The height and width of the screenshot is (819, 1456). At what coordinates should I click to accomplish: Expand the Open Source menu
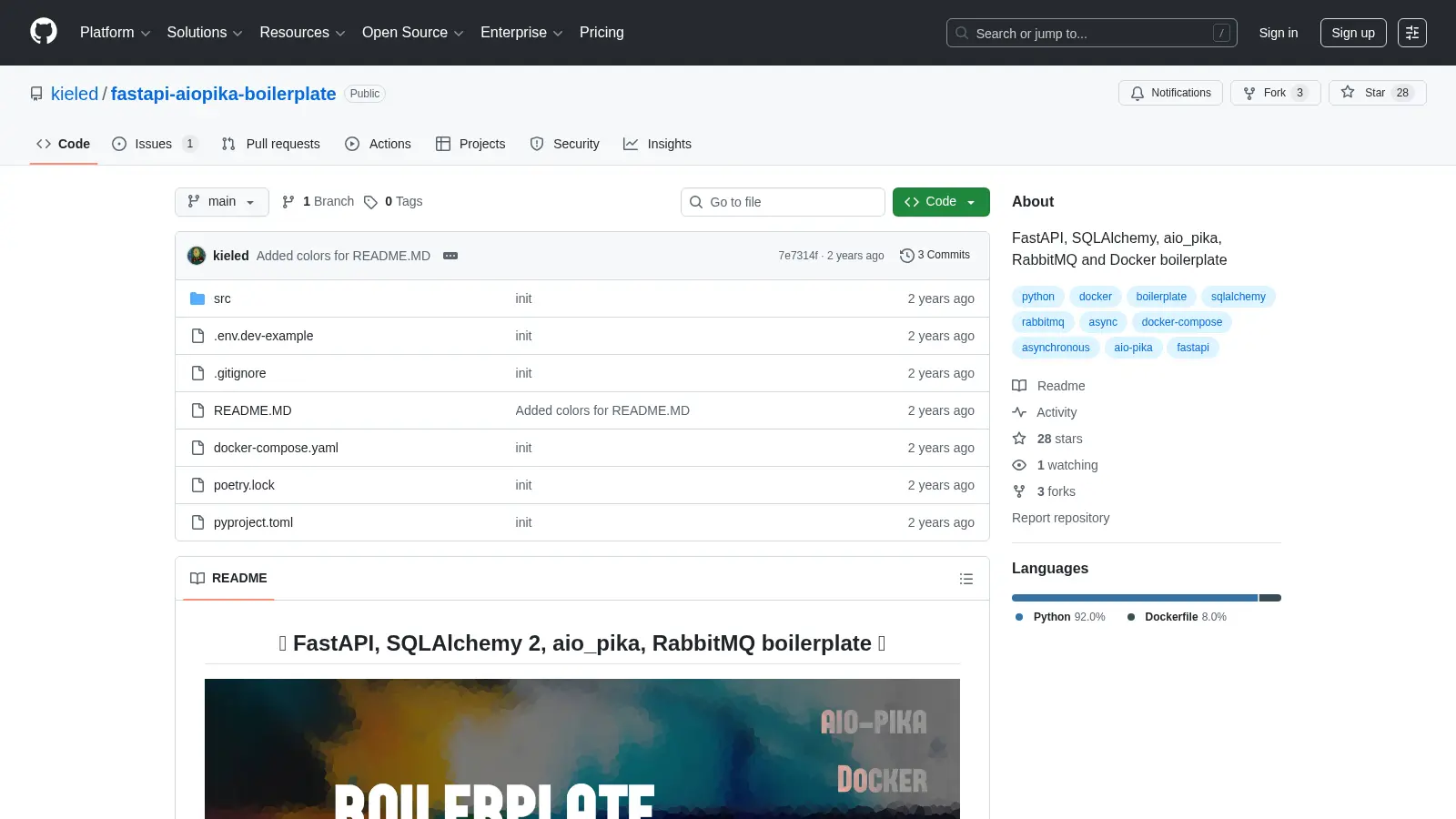tap(413, 33)
